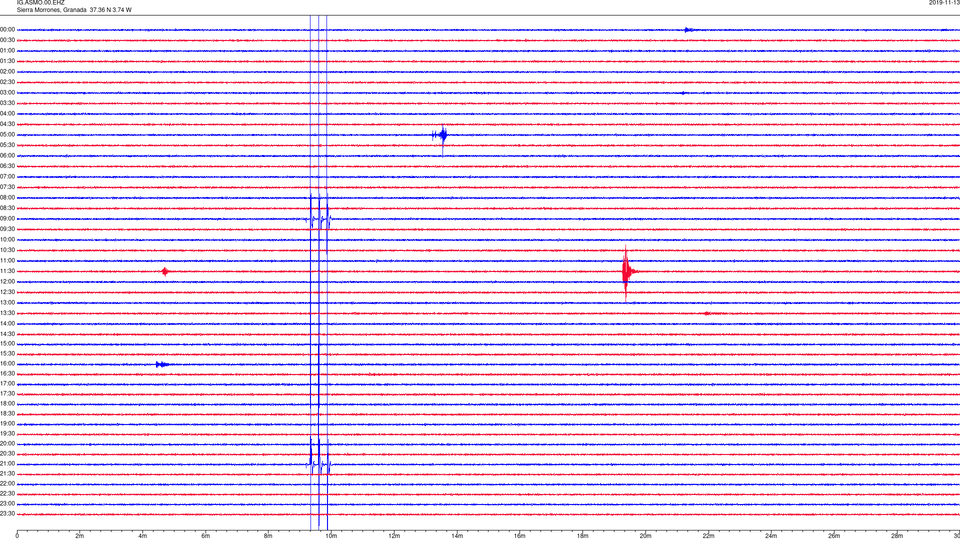Click the 21:00 row label

pos(7,463)
